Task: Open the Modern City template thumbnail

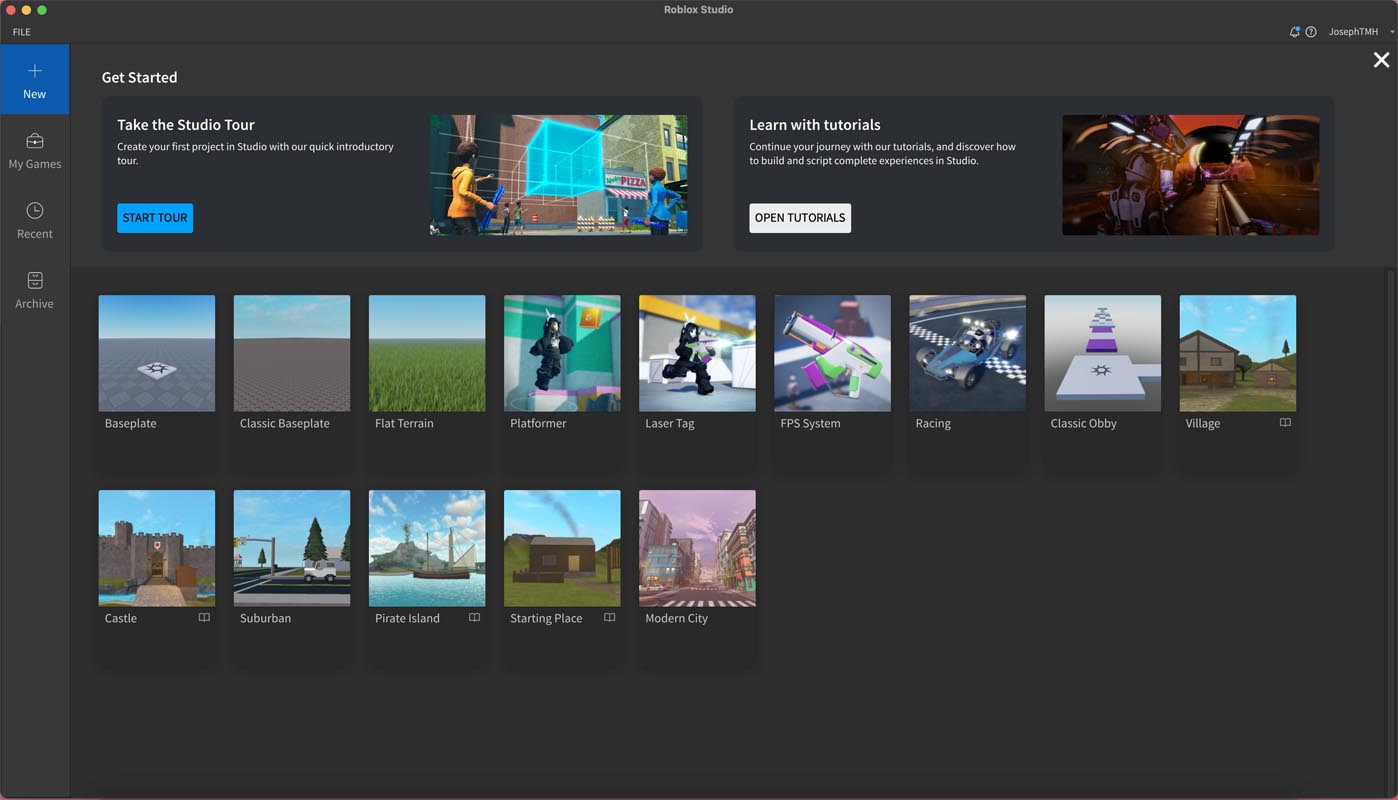Action: 697,548
